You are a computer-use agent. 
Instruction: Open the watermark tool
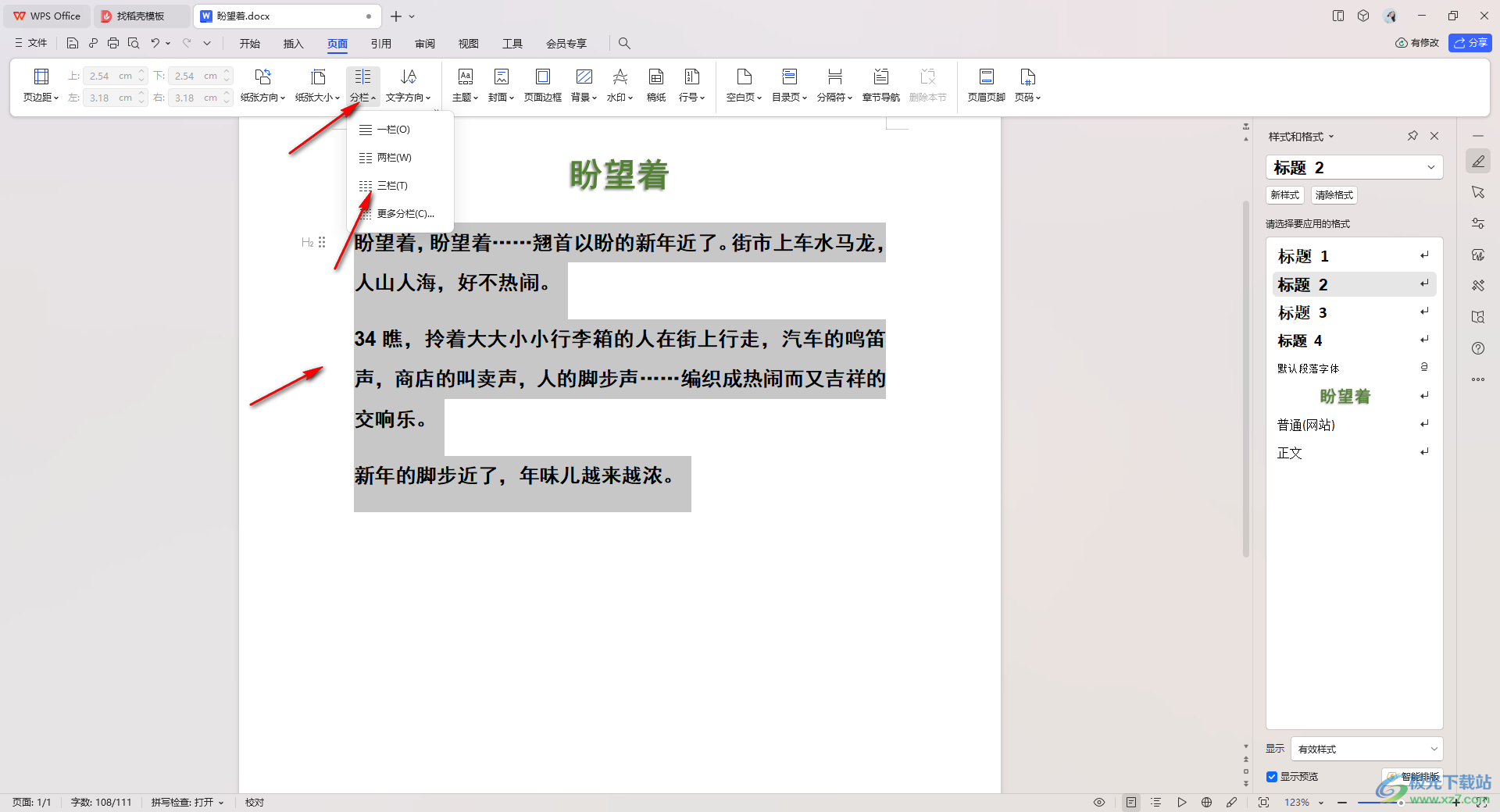point(620,85)
